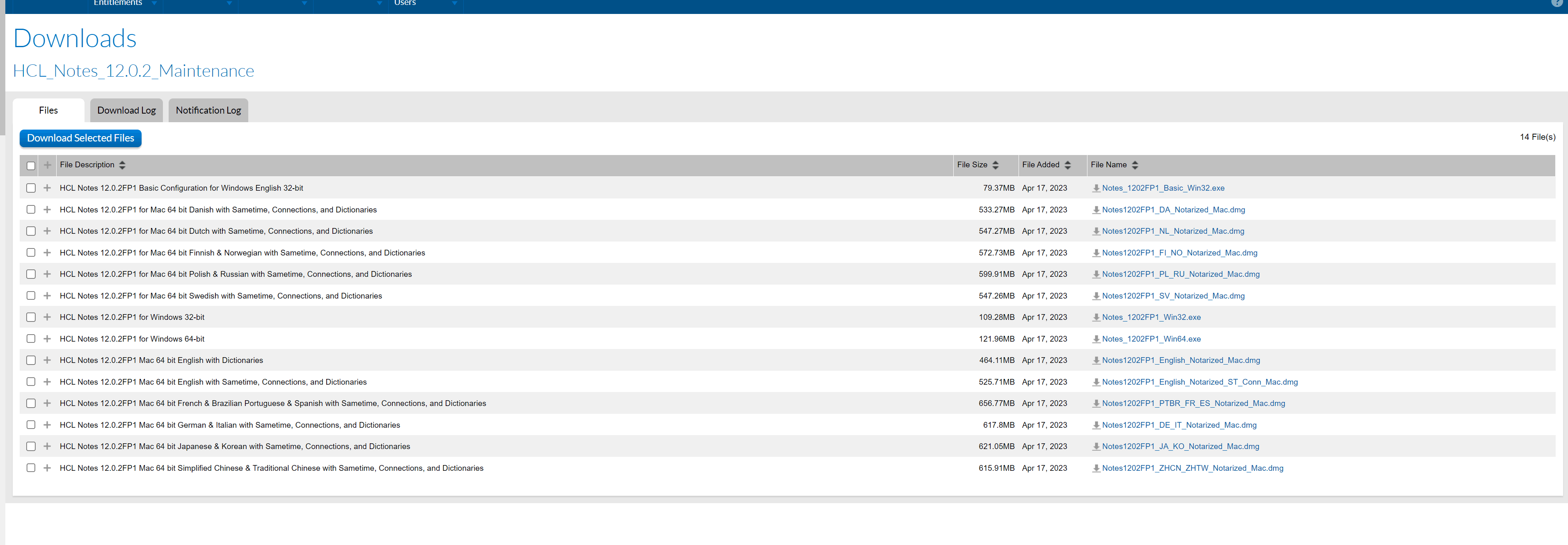The width and height of the screenshot is (1568, 545).
Task: Expand details for Japanese & Korean row
Action: pos(47,447)
